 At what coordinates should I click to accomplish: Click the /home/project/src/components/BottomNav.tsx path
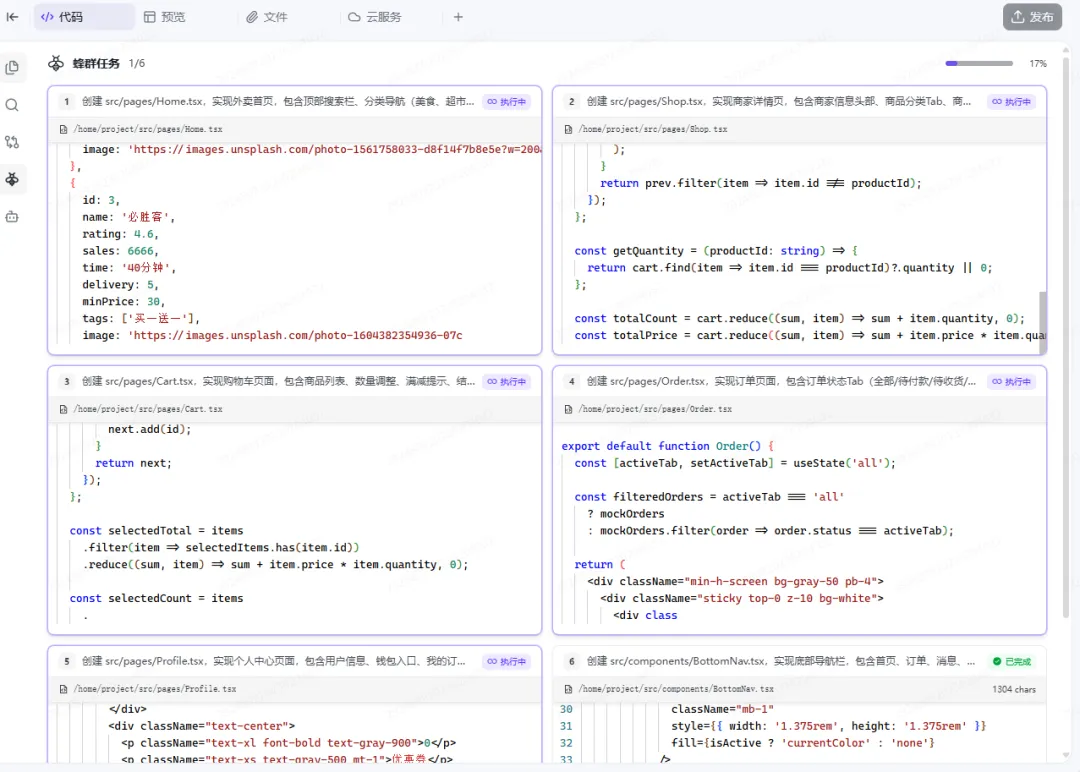(676, 689)
